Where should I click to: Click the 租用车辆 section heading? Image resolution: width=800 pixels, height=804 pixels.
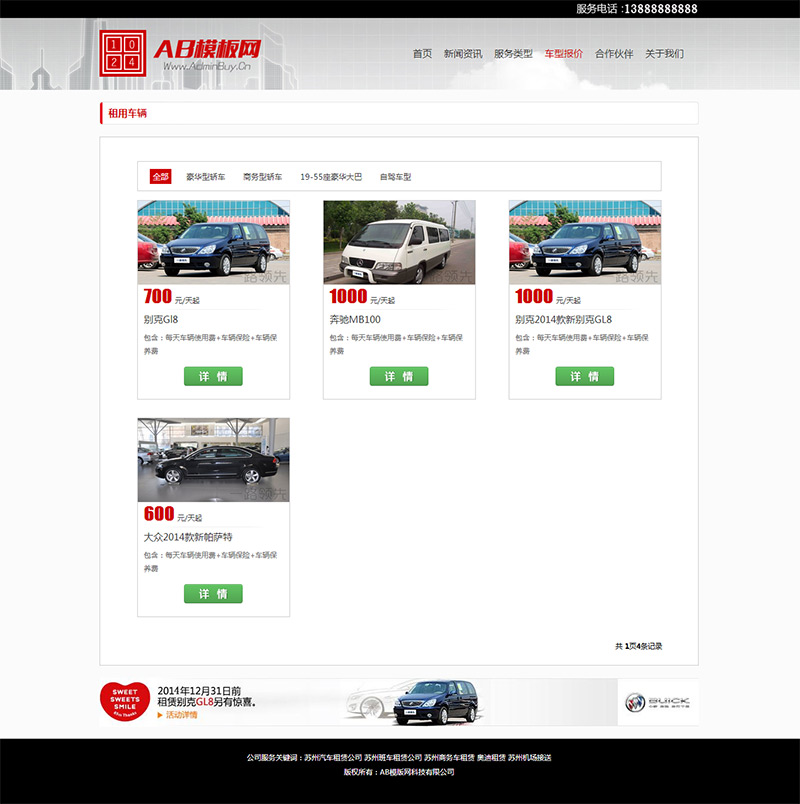pos(127,113)
